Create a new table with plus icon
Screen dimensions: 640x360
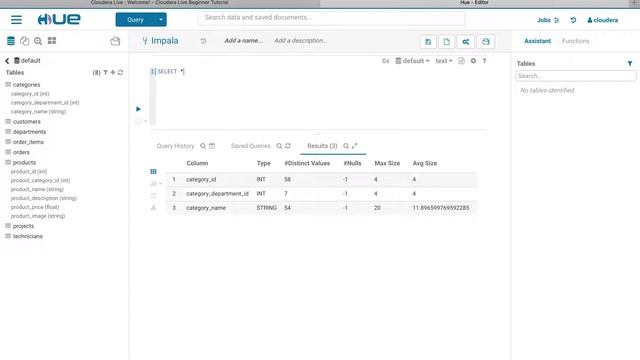[x=113, y=73]
